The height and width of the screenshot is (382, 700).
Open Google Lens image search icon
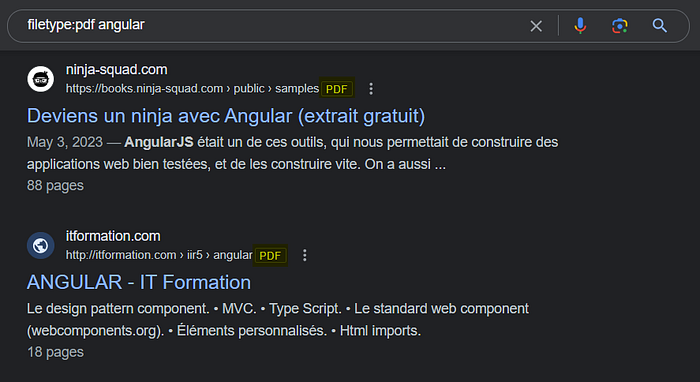pyautogui.click(x=620, y=26)
